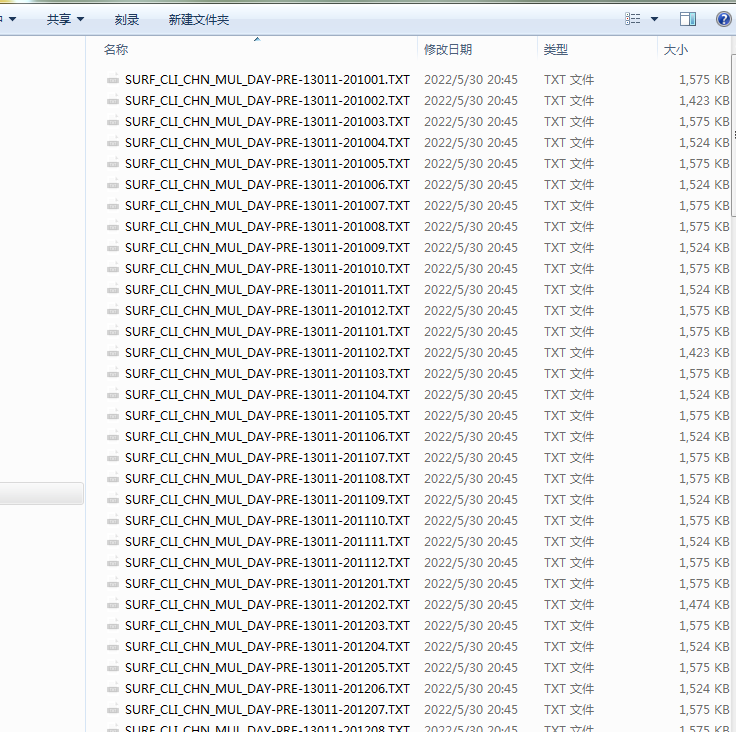Open the 共享 (Share) dropdown menu
The image size is (736, 732).
click(65, 19)
